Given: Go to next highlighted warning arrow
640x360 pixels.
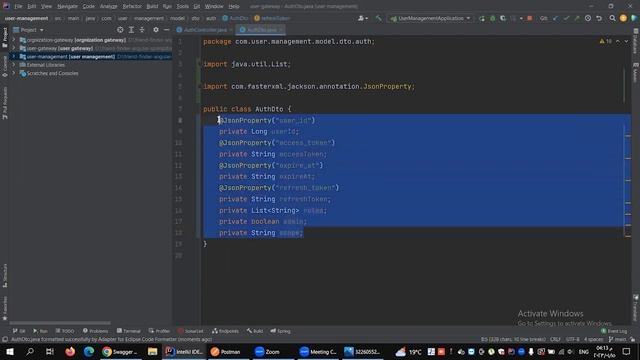Looking at the screenshot, I should tap(626, 41).
